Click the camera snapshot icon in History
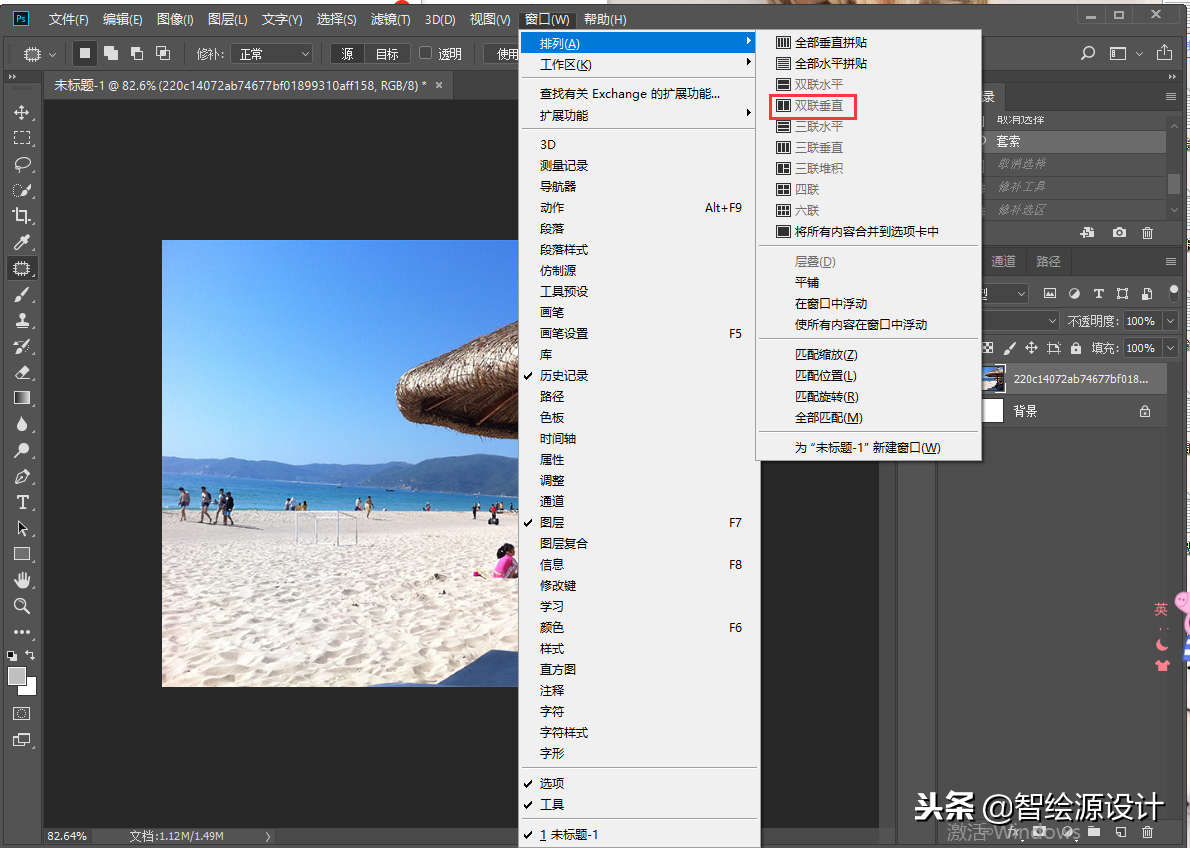This screenshot has height=848, width=1190. [1119, 233]
